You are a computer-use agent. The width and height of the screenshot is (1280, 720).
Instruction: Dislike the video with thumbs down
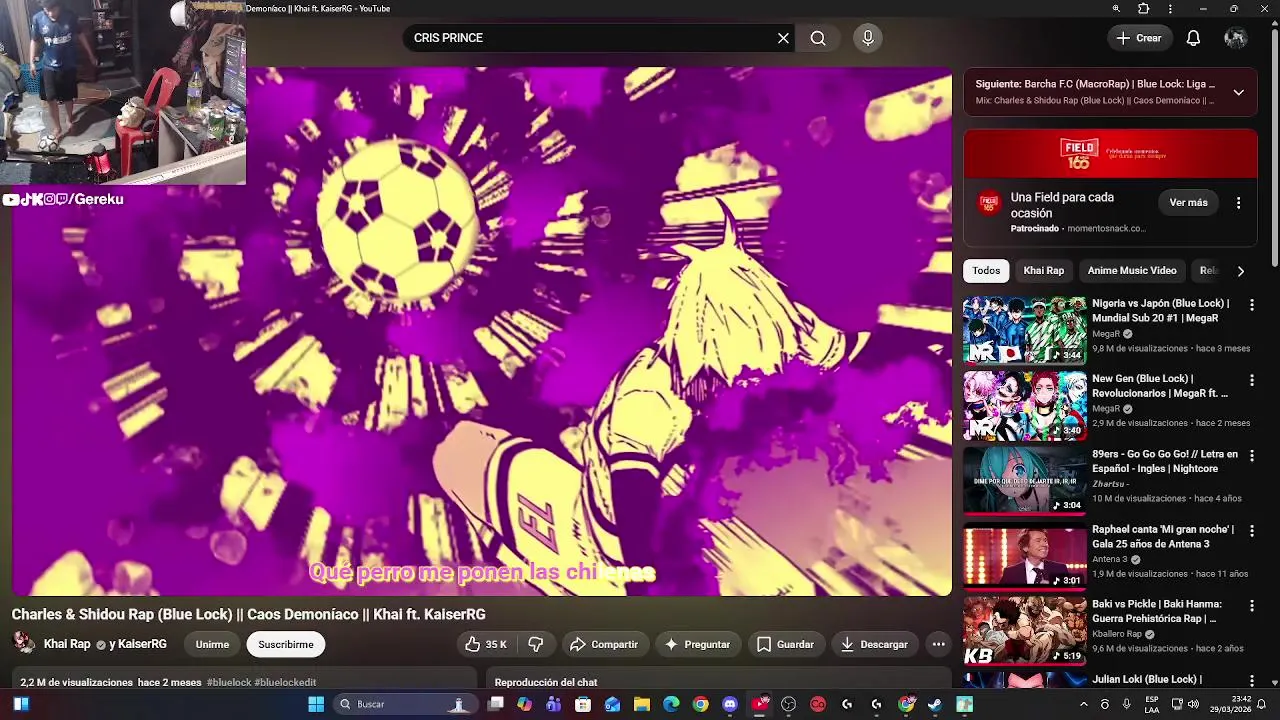536,644
